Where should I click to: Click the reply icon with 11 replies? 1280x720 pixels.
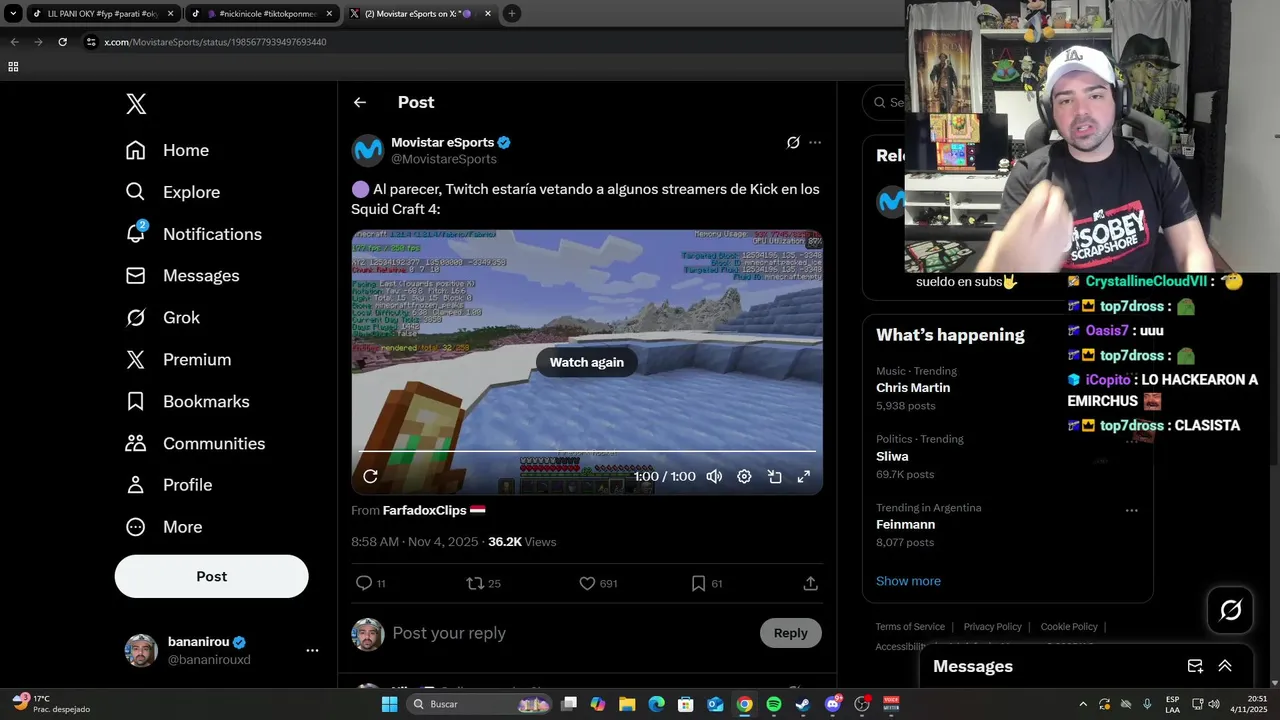point(364,583)
